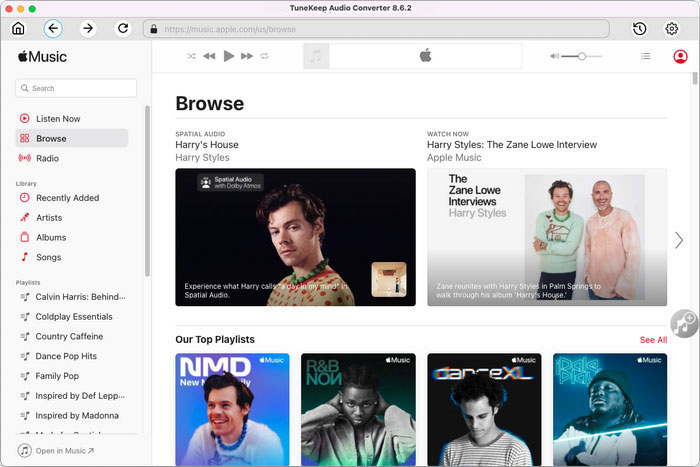This screenshot has width=700, height=467.
Task: Reload the page with the refresh icon
Action: (x=123, y=29)
